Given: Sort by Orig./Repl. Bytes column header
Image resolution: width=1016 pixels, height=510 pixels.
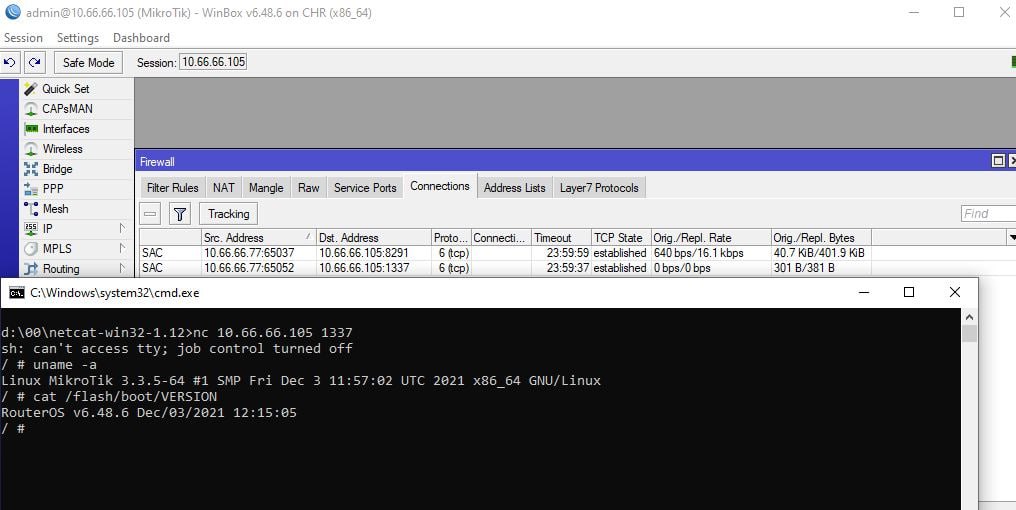Looking at the screenshot, I should 821,238.
